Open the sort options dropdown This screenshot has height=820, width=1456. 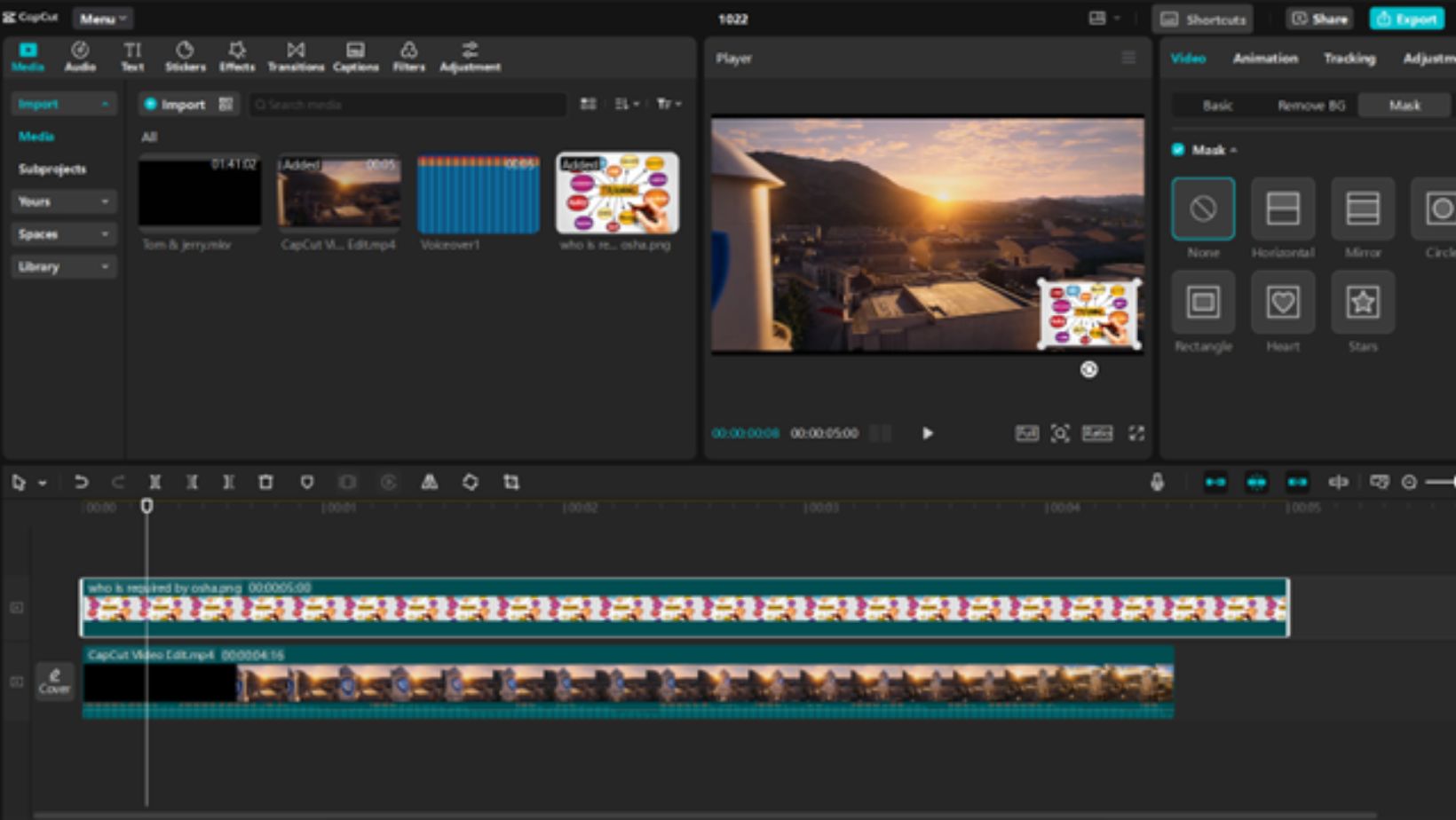click(x=627, y=104)
